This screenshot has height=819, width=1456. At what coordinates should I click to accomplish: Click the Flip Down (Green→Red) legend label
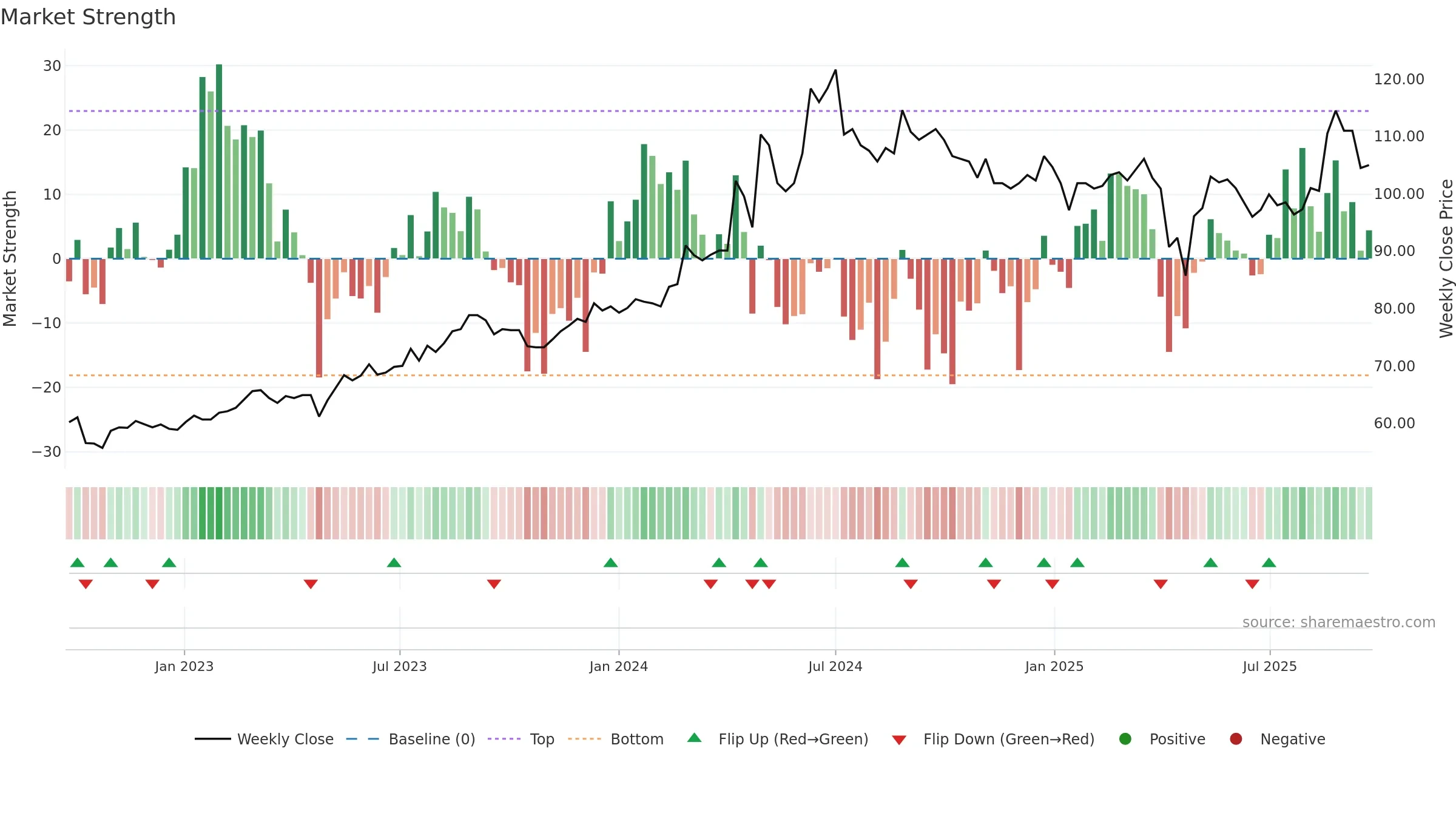point(1009,739)
